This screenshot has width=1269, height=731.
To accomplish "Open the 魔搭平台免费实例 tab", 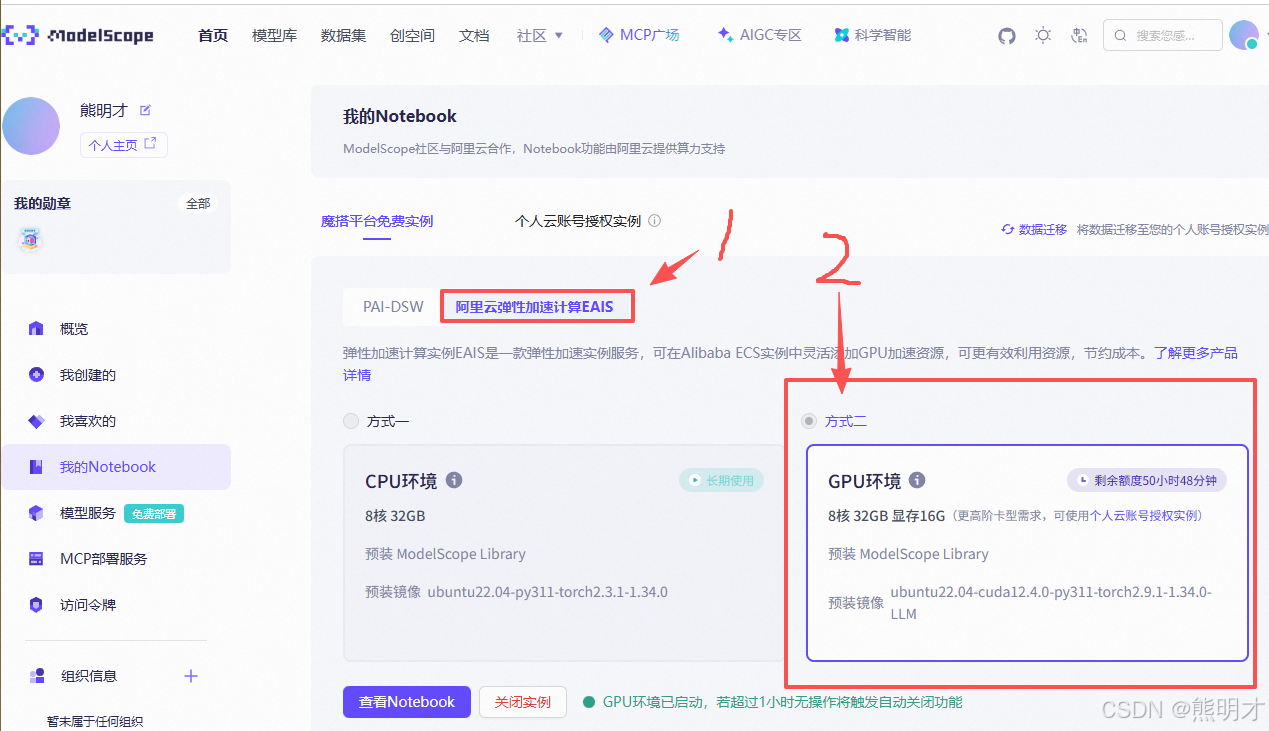I will pyautogui.click(x=376, y=220).
